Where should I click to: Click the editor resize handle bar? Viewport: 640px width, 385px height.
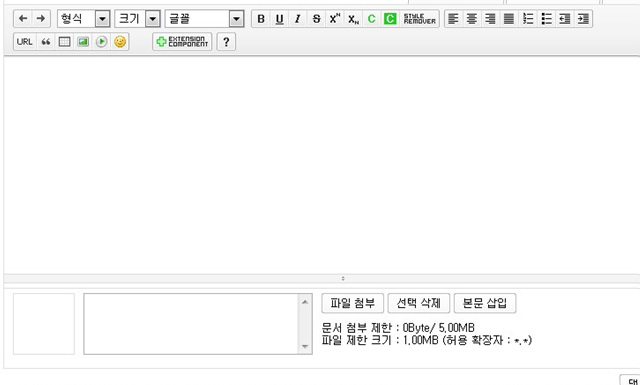coord(322,278)
